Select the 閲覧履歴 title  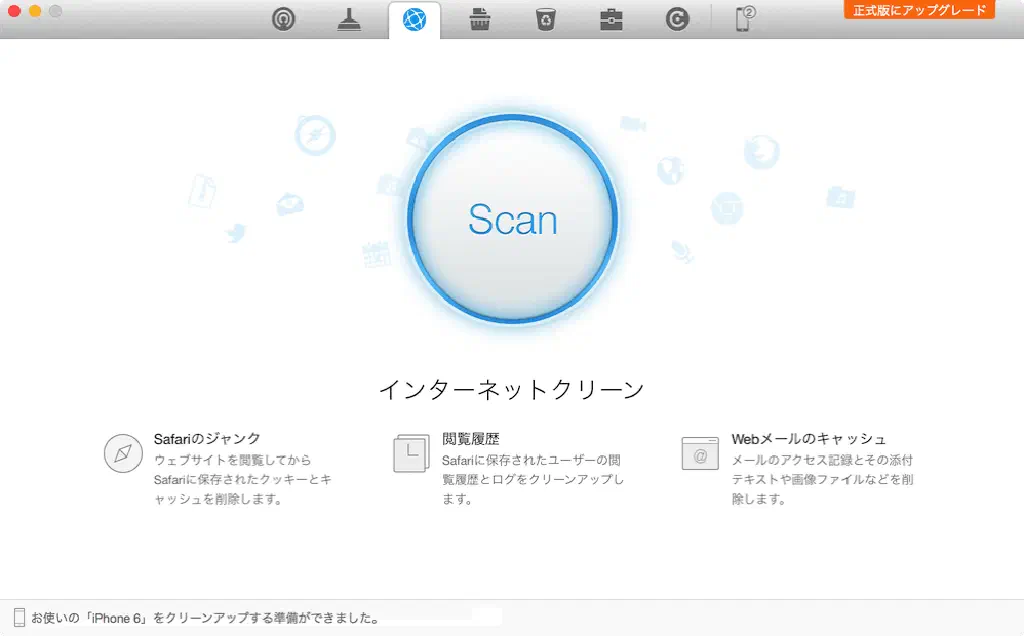point(471,438)
